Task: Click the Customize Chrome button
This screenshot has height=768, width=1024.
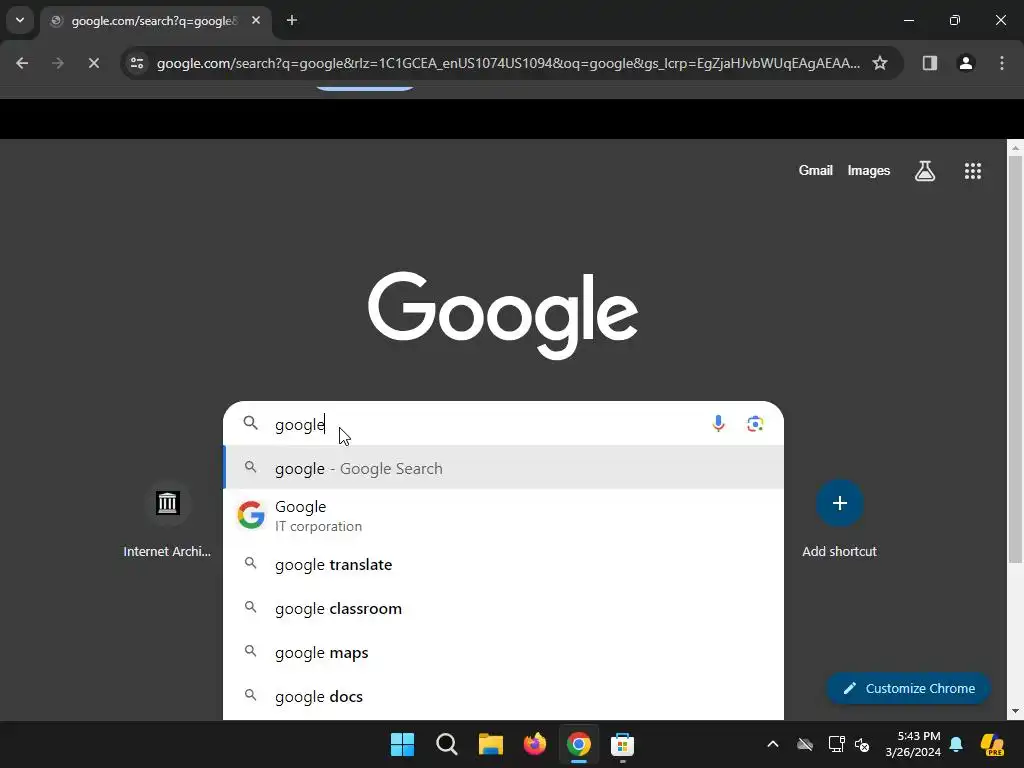Action: pos(908,688)
